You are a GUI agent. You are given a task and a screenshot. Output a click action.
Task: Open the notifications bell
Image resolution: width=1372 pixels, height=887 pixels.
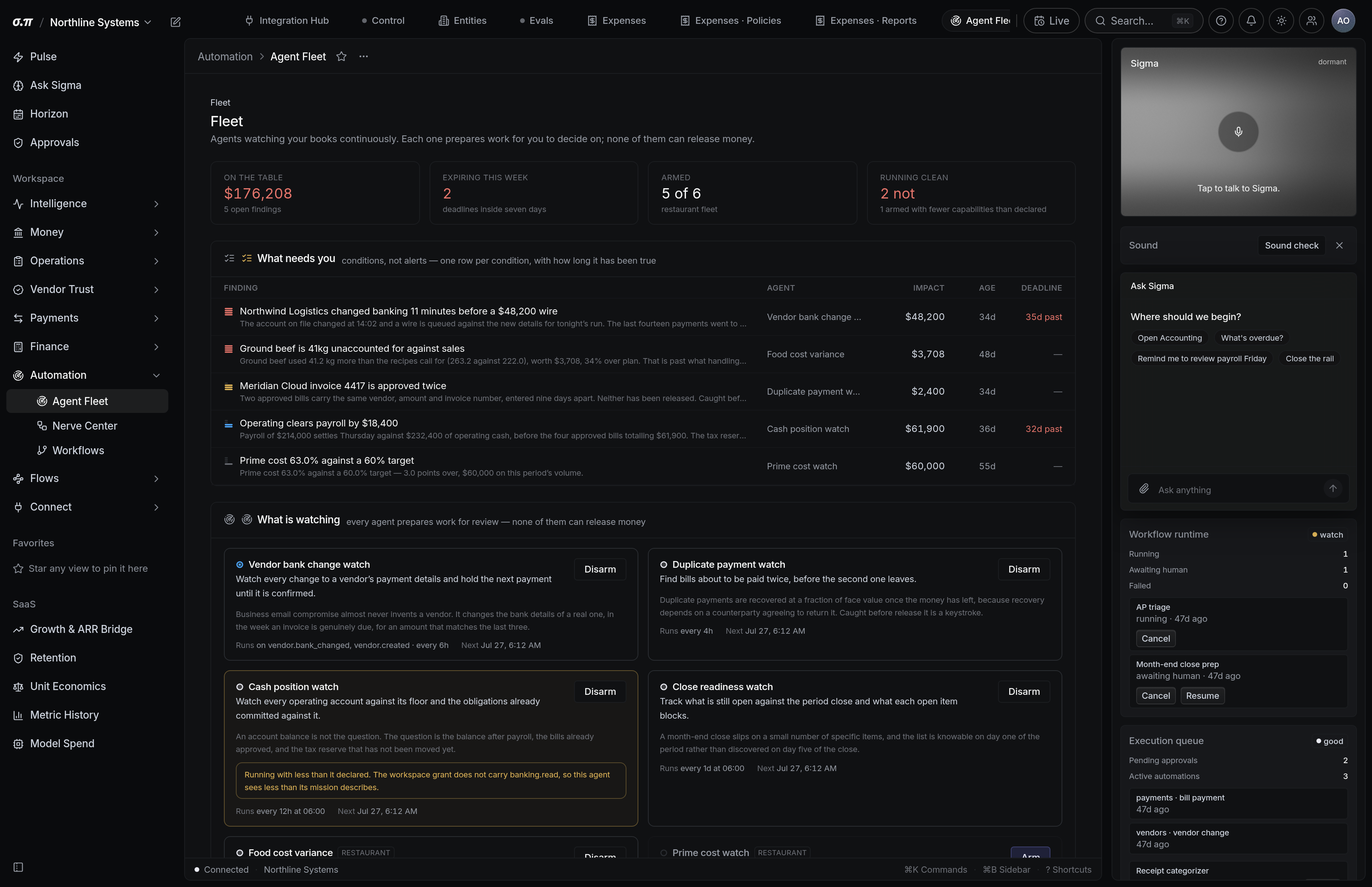[x=1251, y=21]
